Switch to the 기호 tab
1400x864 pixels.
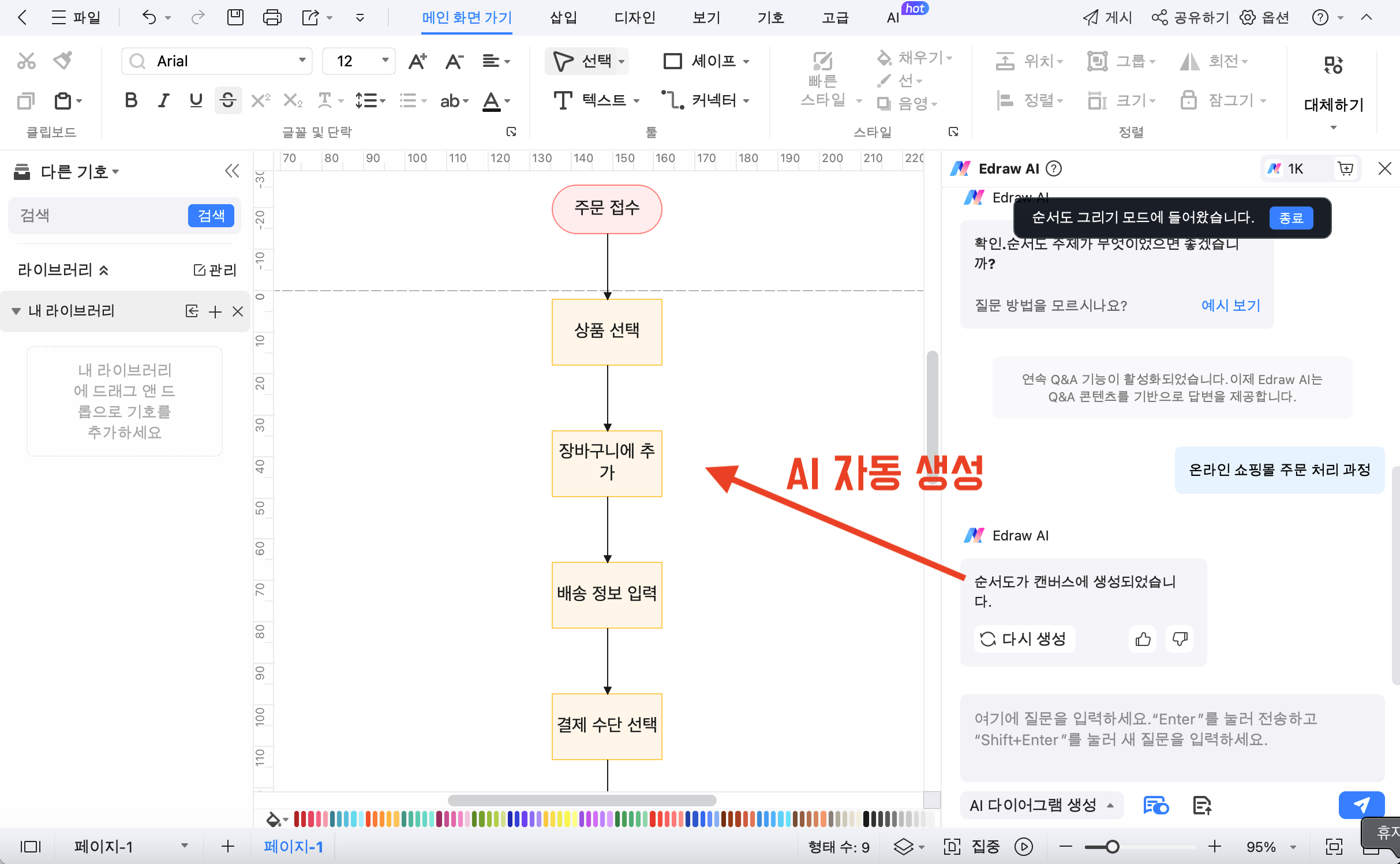click(x=771, y=18)
